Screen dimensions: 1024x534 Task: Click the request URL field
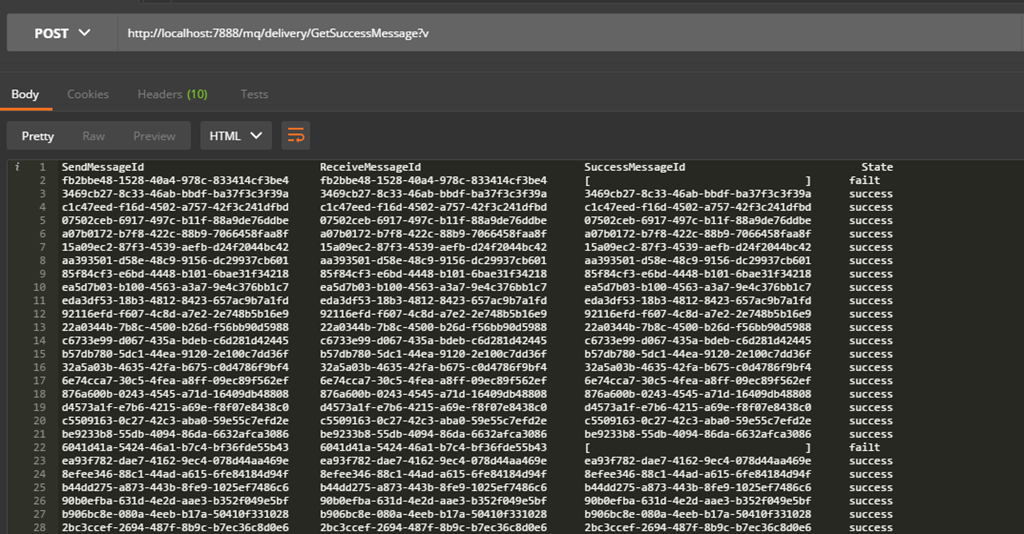click(x=571, y=33)
